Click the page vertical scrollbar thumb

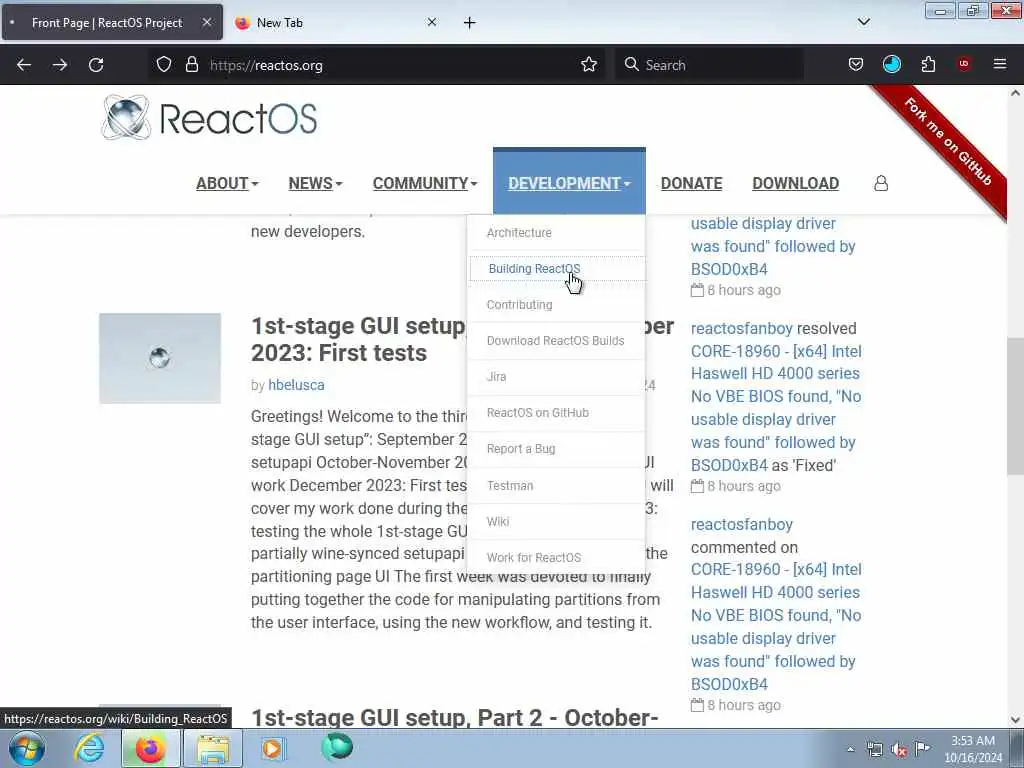[1015, 406]
